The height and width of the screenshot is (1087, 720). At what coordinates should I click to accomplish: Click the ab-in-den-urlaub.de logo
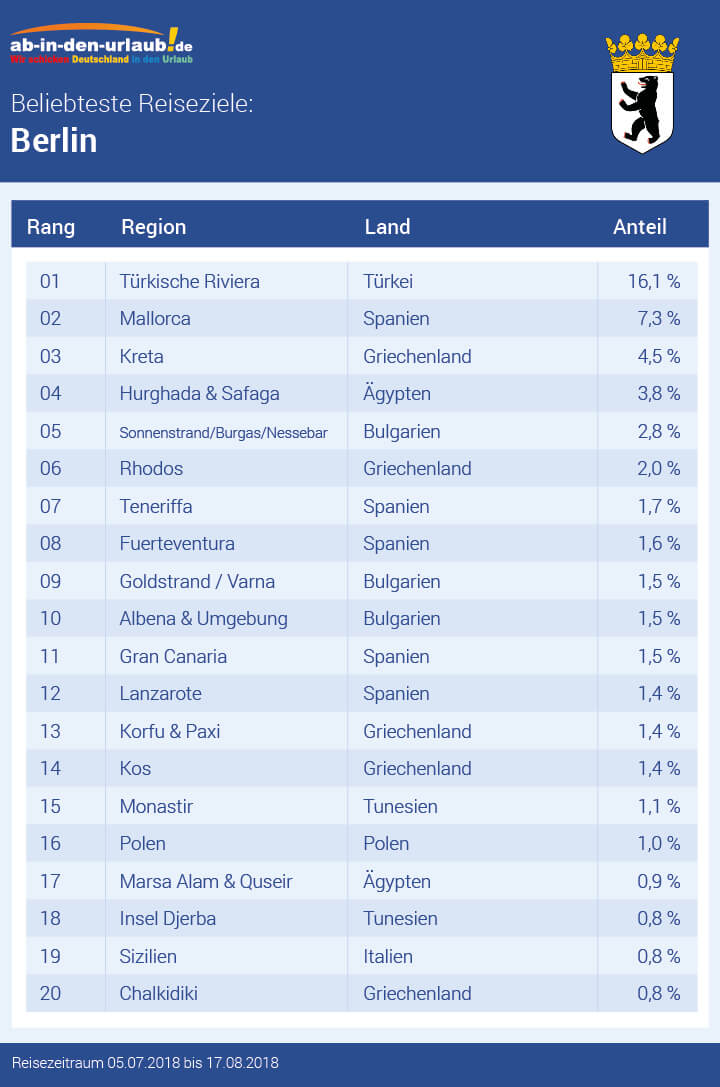[x=102, y=45]
